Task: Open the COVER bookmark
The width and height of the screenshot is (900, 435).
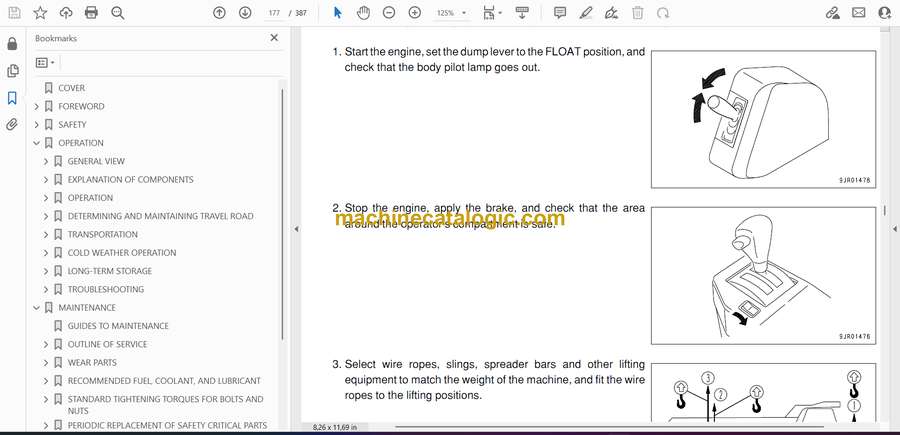Action: point(71,88)
